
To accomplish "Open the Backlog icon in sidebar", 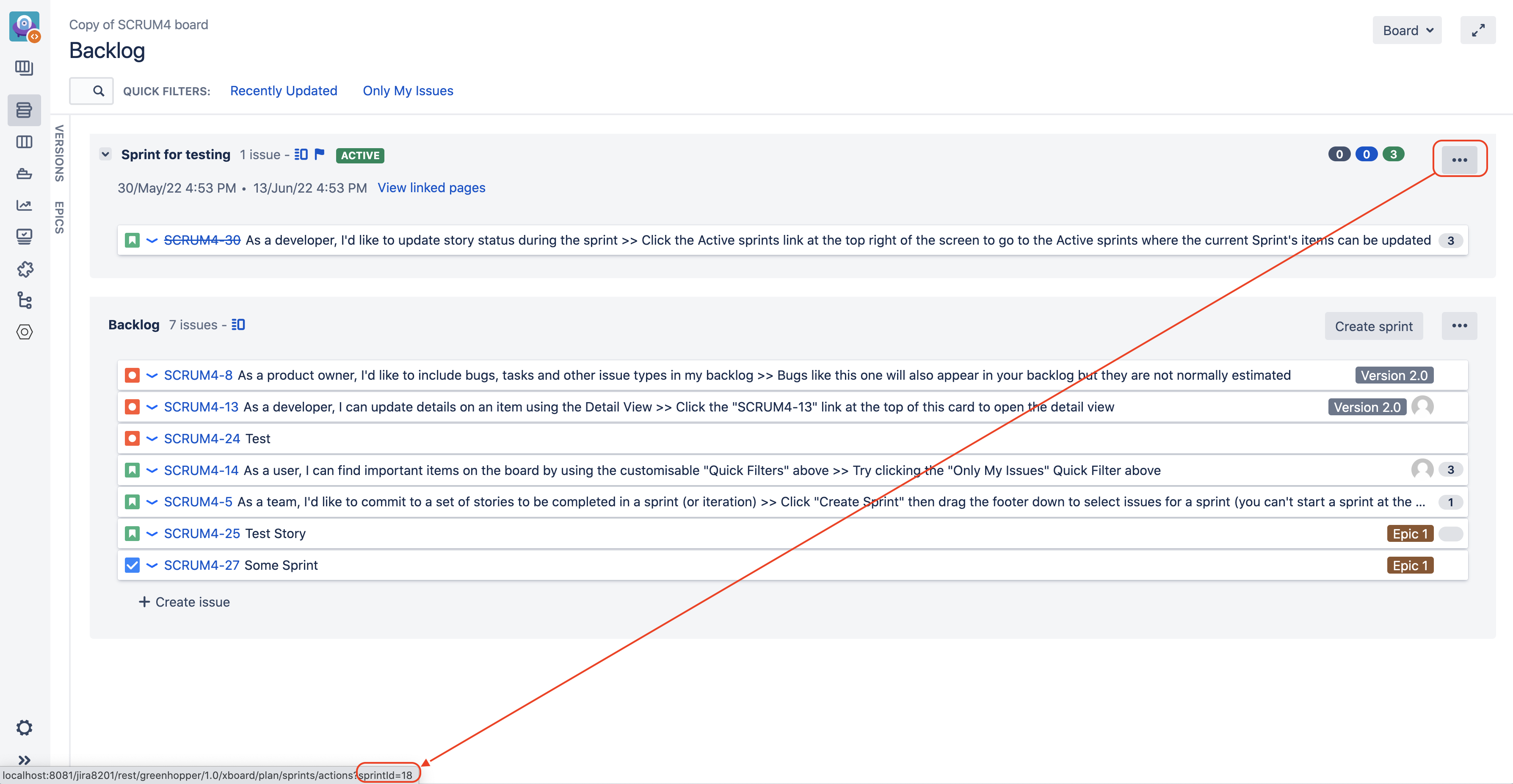I will coord(24,110).
